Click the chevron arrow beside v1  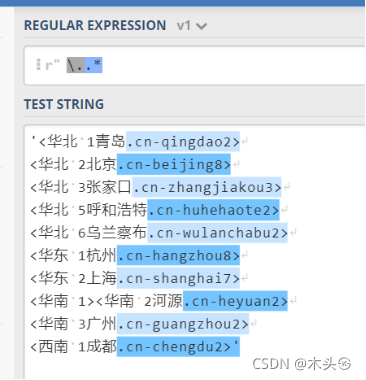coord(202,26)
